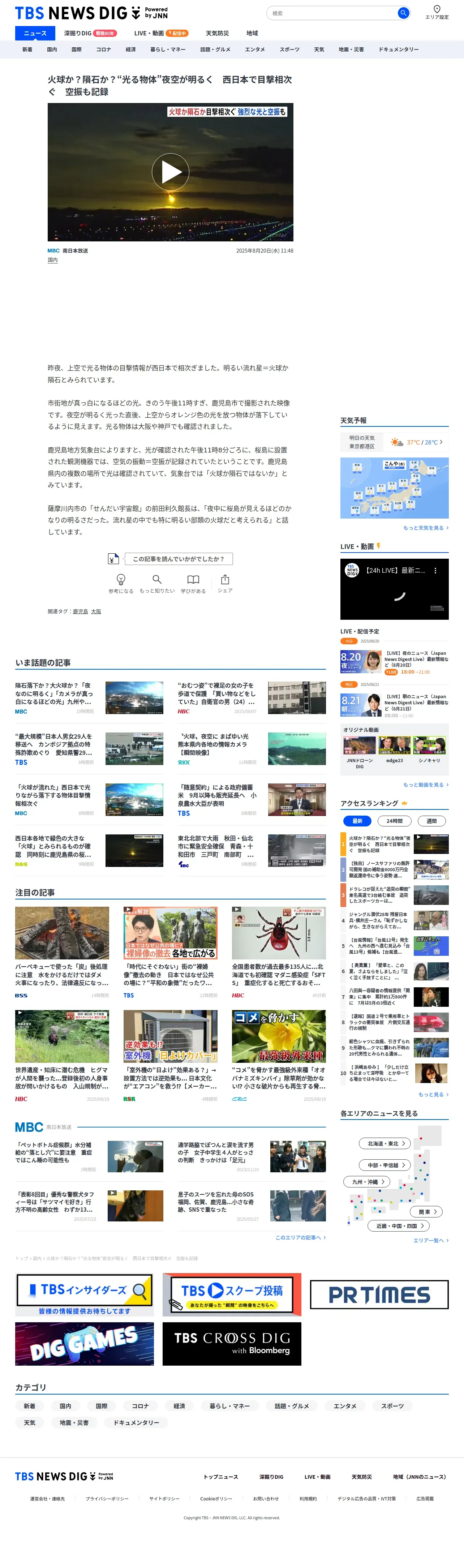Open the ジャングル潜伏28年 ranking article

tap(395, 920)
